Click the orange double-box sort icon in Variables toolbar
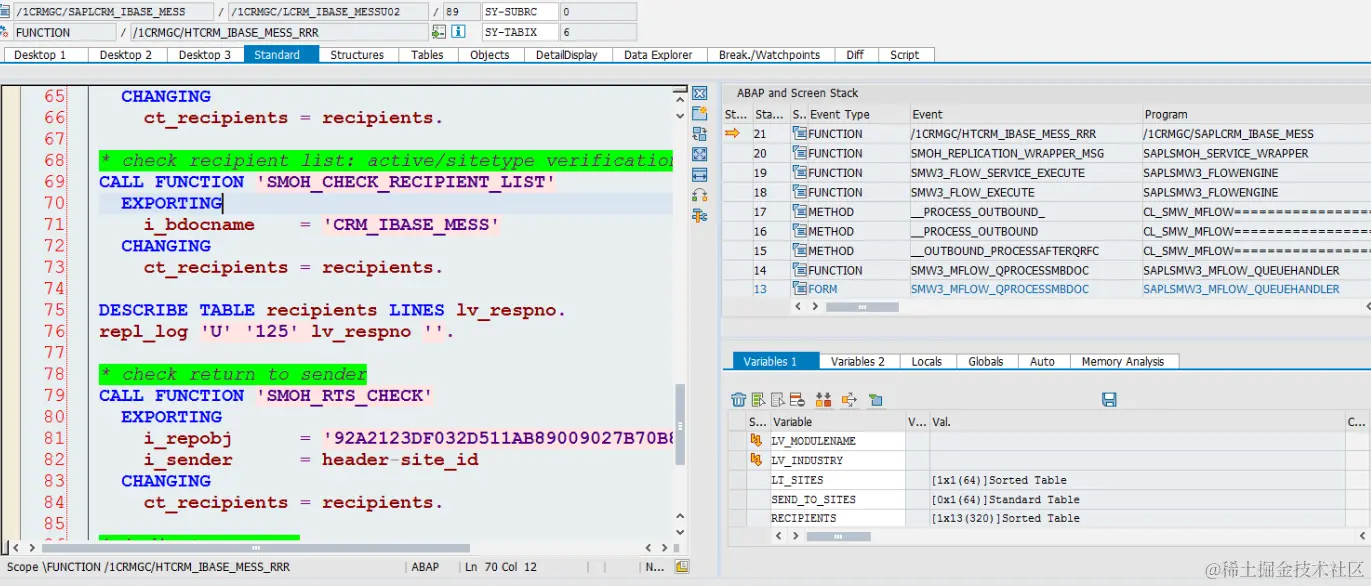 [824, 400]
